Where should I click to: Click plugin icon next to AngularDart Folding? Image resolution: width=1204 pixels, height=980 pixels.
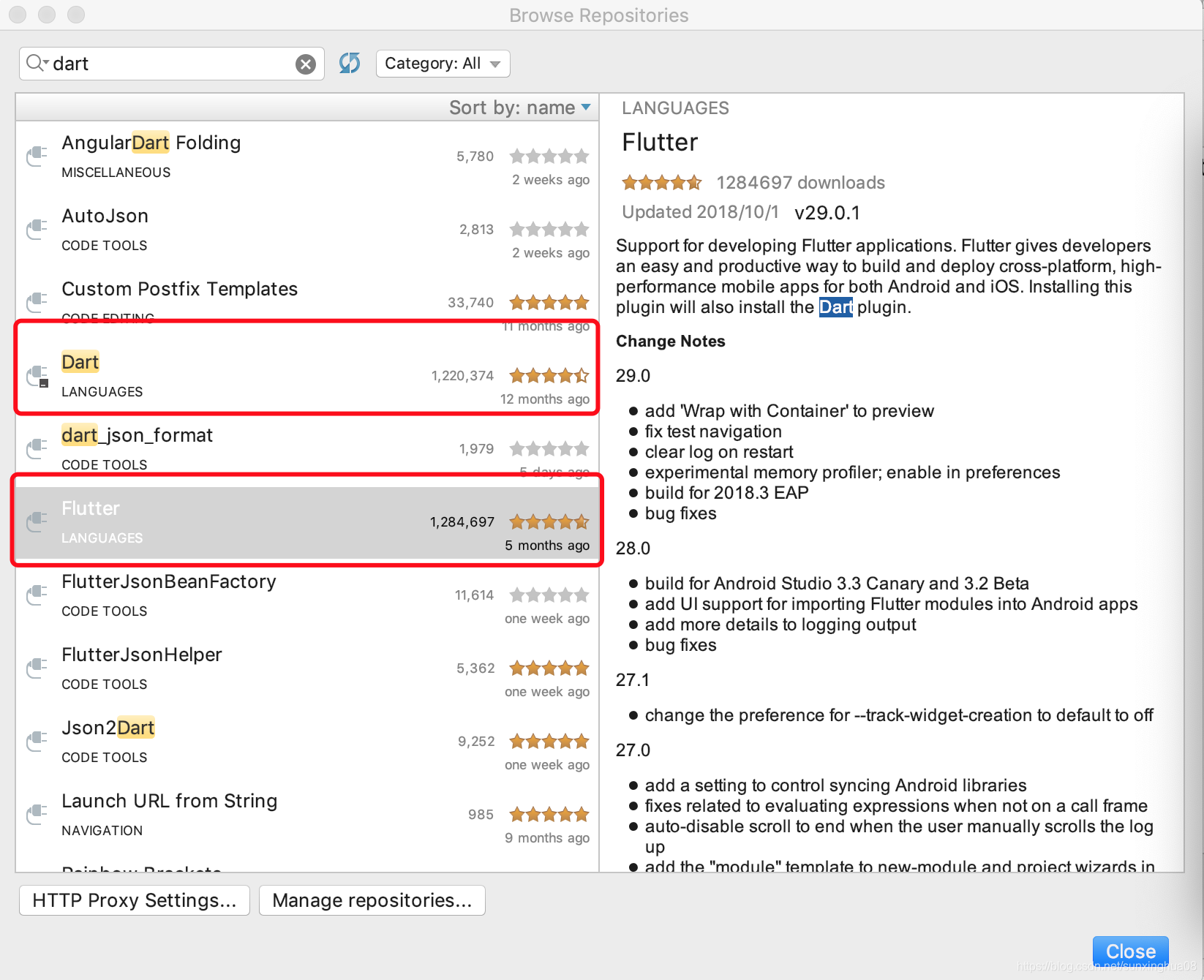tap(37, 156)
